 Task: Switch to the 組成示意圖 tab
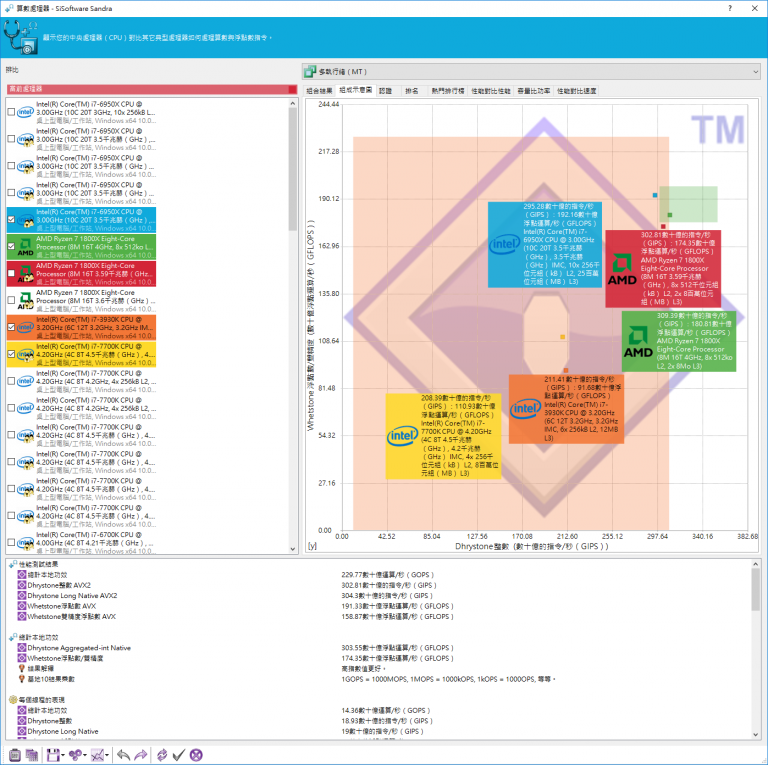(356, 90)
